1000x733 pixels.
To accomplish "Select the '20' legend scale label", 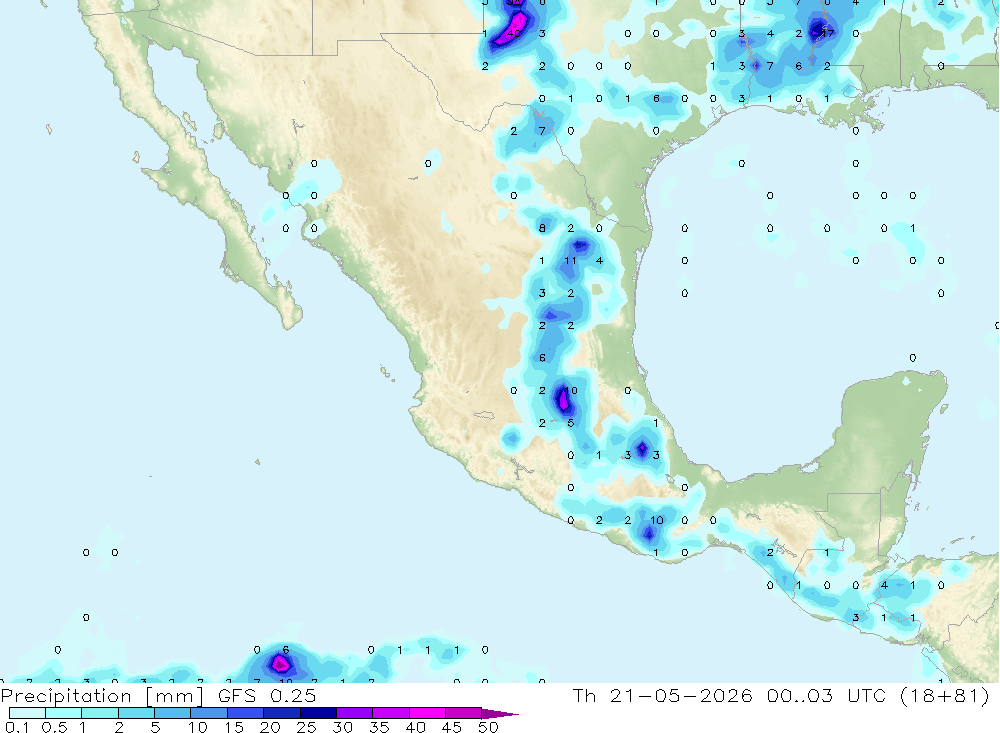I will tap(270, 727).
